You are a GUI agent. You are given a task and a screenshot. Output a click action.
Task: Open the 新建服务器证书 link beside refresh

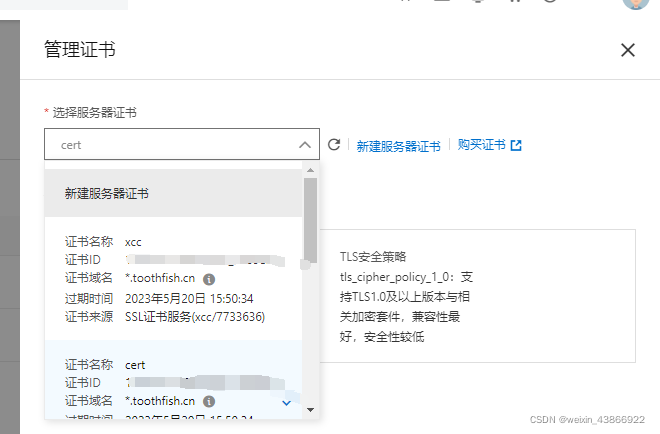[398, 146]
